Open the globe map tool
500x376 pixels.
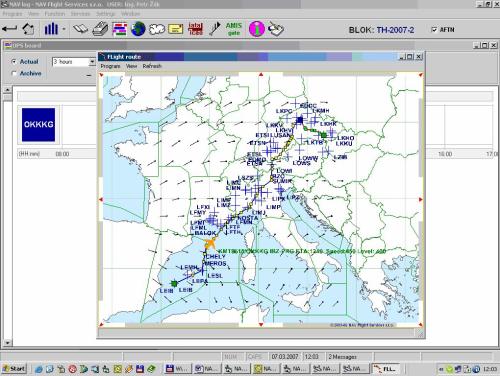click(x=138, y=29)
